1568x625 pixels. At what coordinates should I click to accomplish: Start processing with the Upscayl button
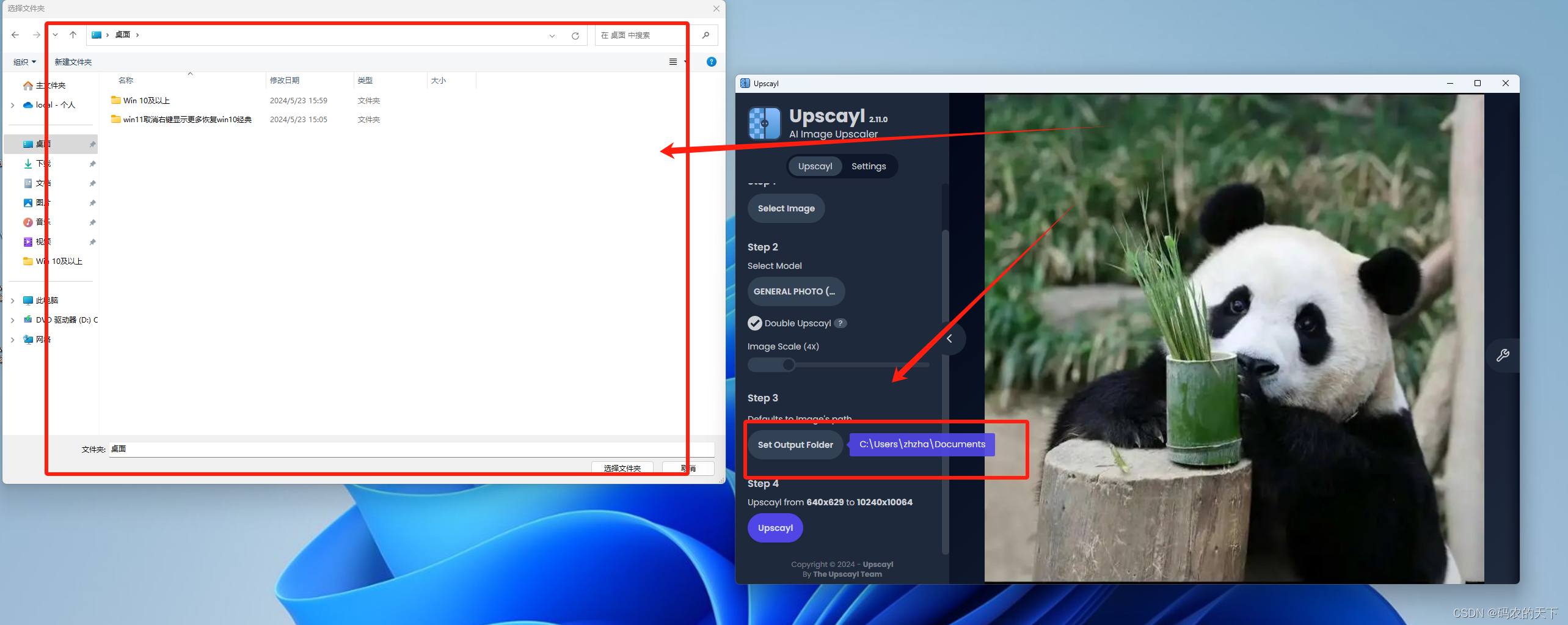[x=775, y=528]
